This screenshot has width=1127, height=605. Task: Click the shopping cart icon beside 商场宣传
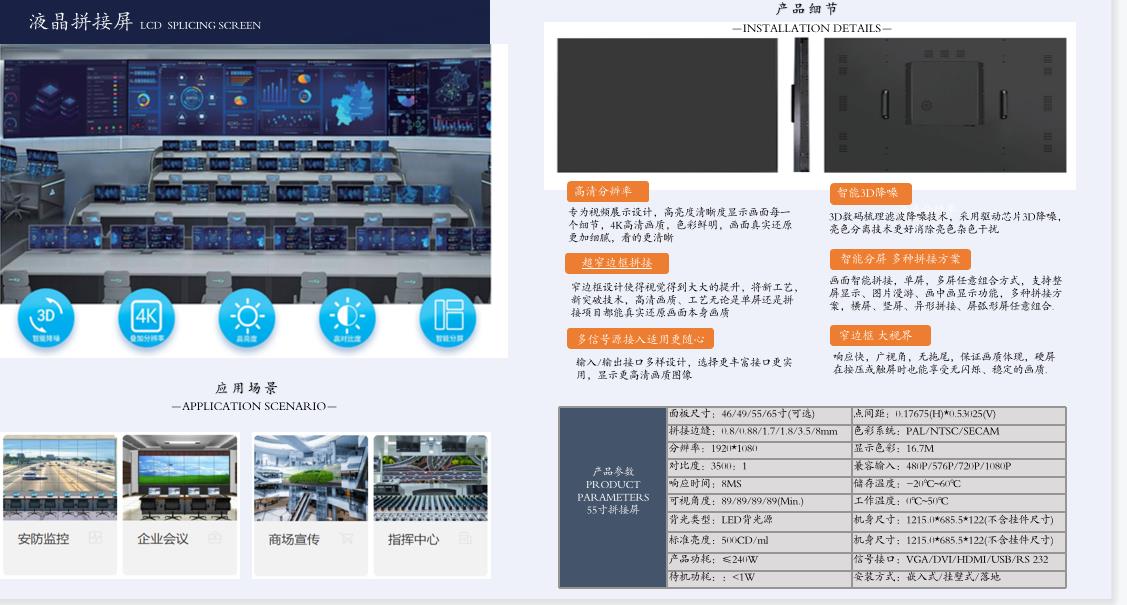tap(346, 538)
